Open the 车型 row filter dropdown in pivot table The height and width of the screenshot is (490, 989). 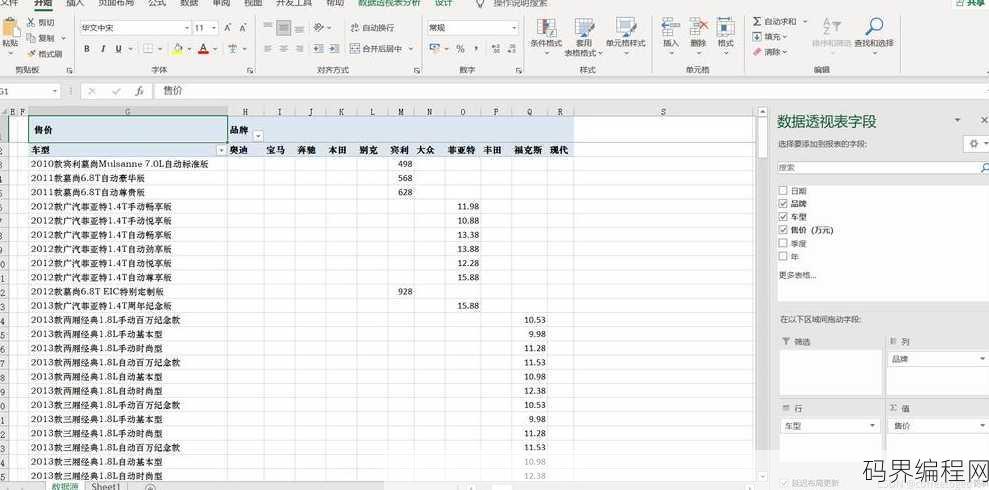click(221, 150)
